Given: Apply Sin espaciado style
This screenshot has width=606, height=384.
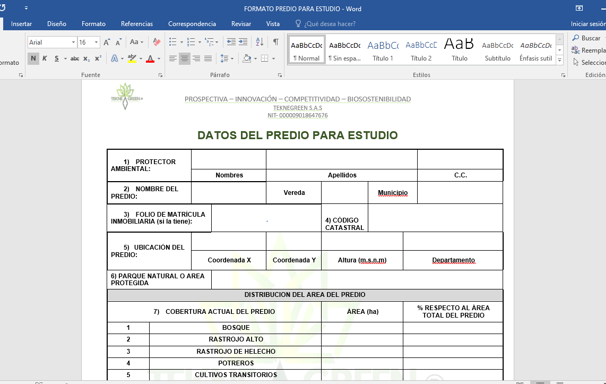Looking at the screenshot, I should pyautogui.click(x=345, y=49).
